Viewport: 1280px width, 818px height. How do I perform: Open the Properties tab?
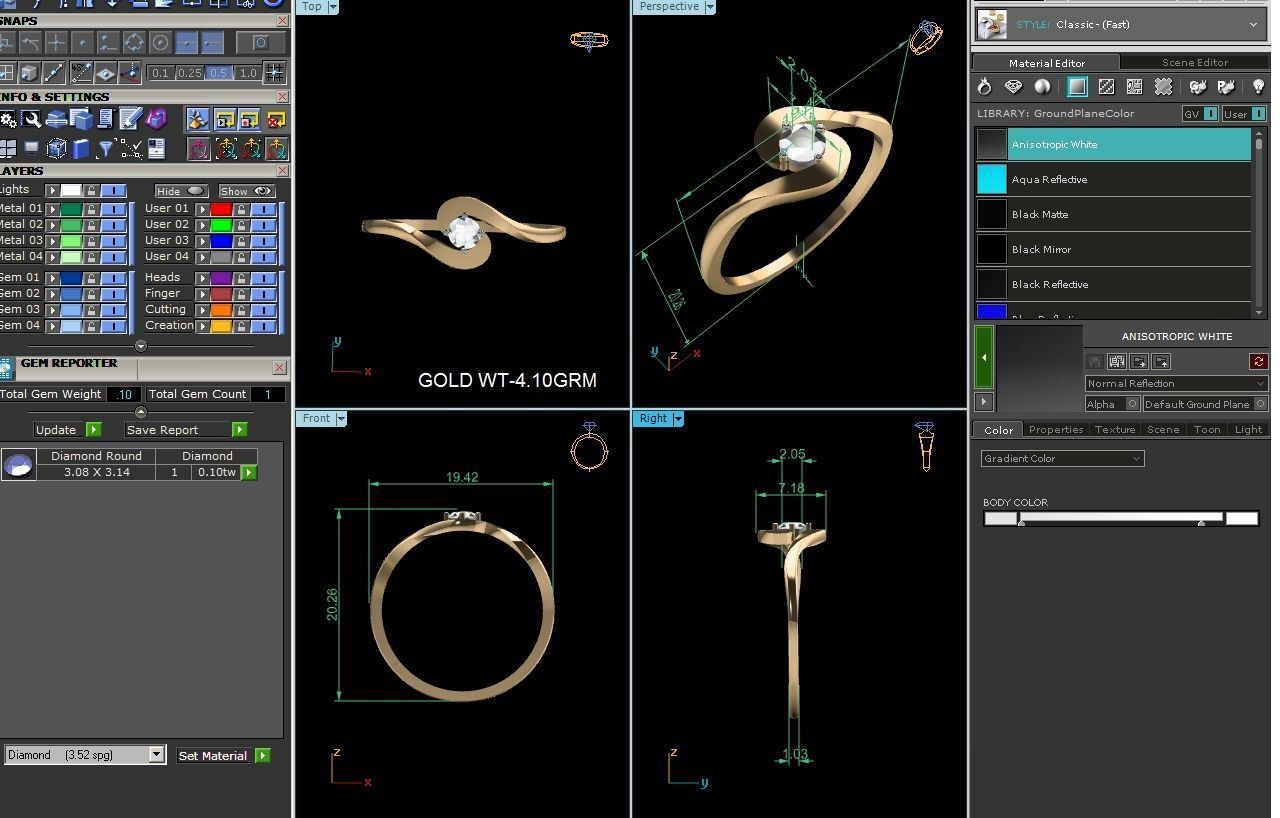(1055, 429)
